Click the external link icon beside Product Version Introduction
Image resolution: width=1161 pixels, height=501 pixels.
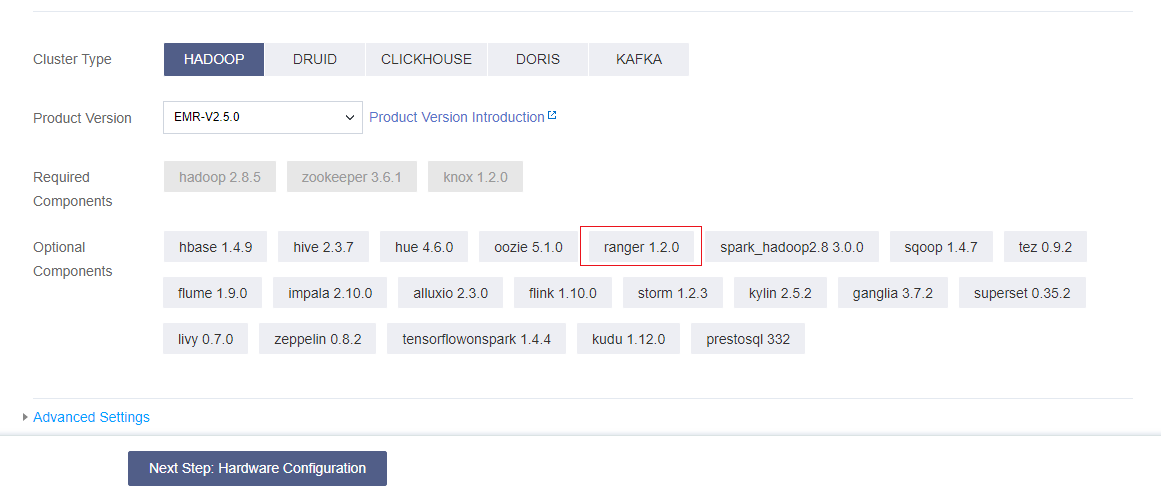tap(552, 115)
